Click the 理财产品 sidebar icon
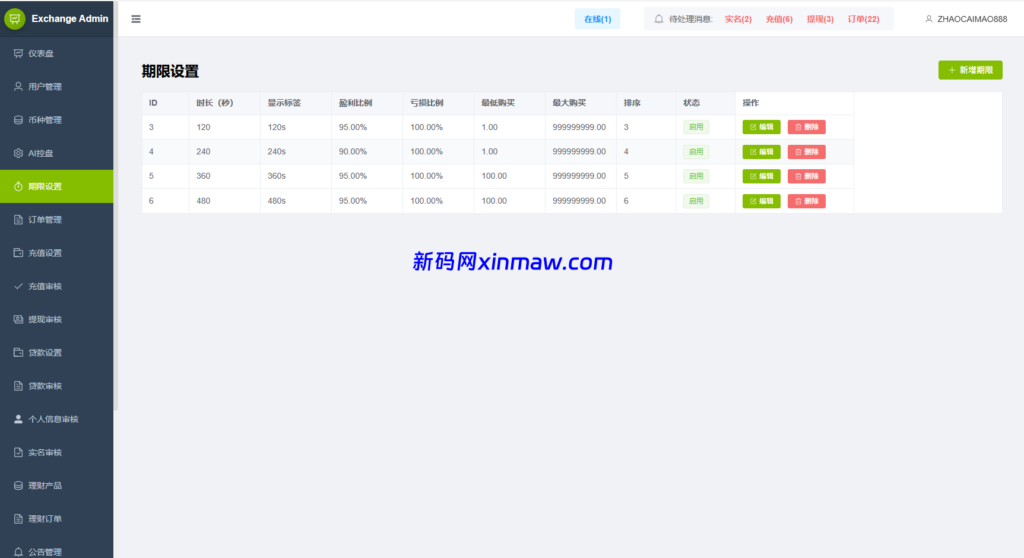The height and width of the screenshot is (558, 1024). pyautogui.click(x=18, y=485)
